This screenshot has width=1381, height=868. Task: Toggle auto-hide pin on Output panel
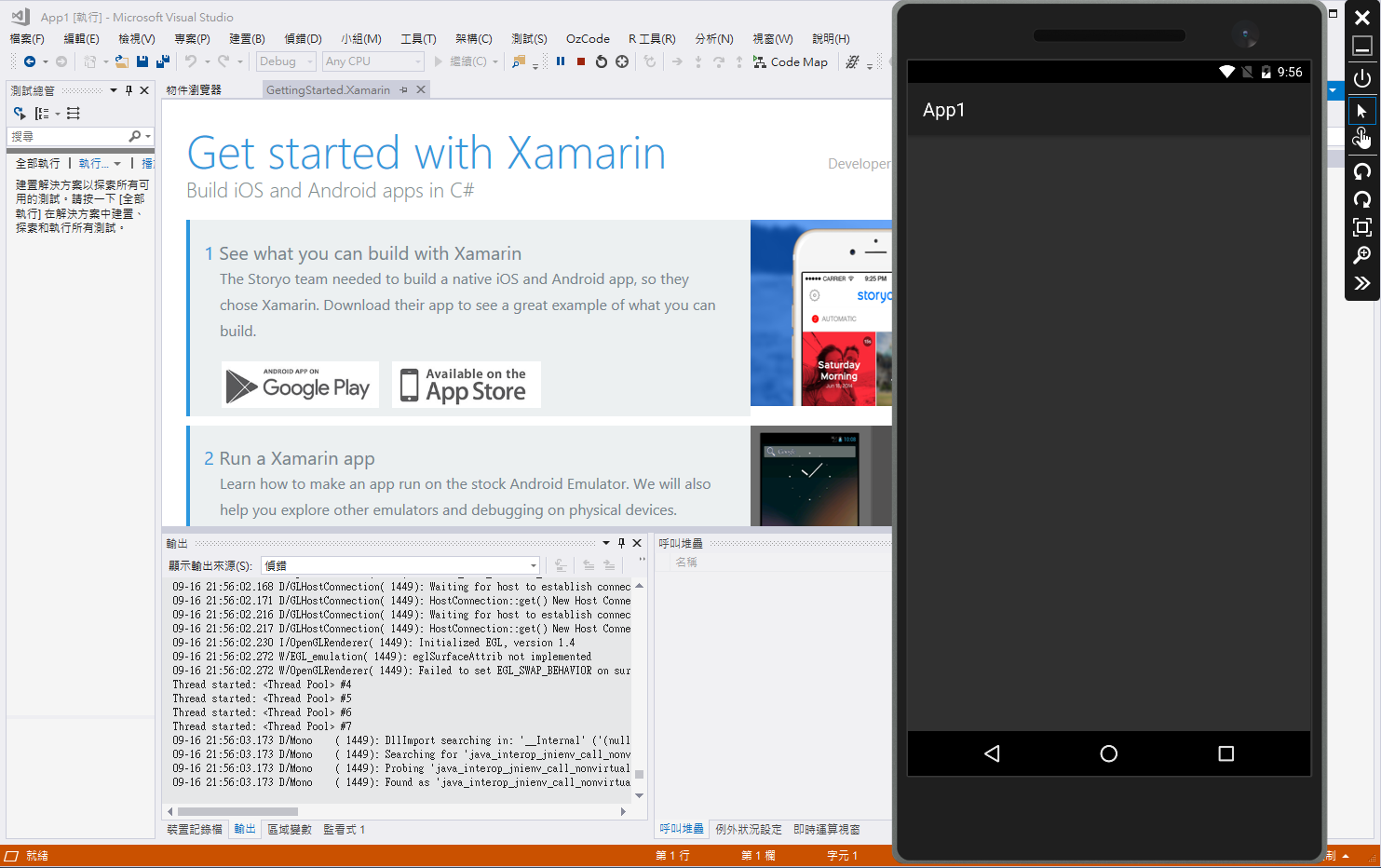pyautogui.click(x=621, y=543)
